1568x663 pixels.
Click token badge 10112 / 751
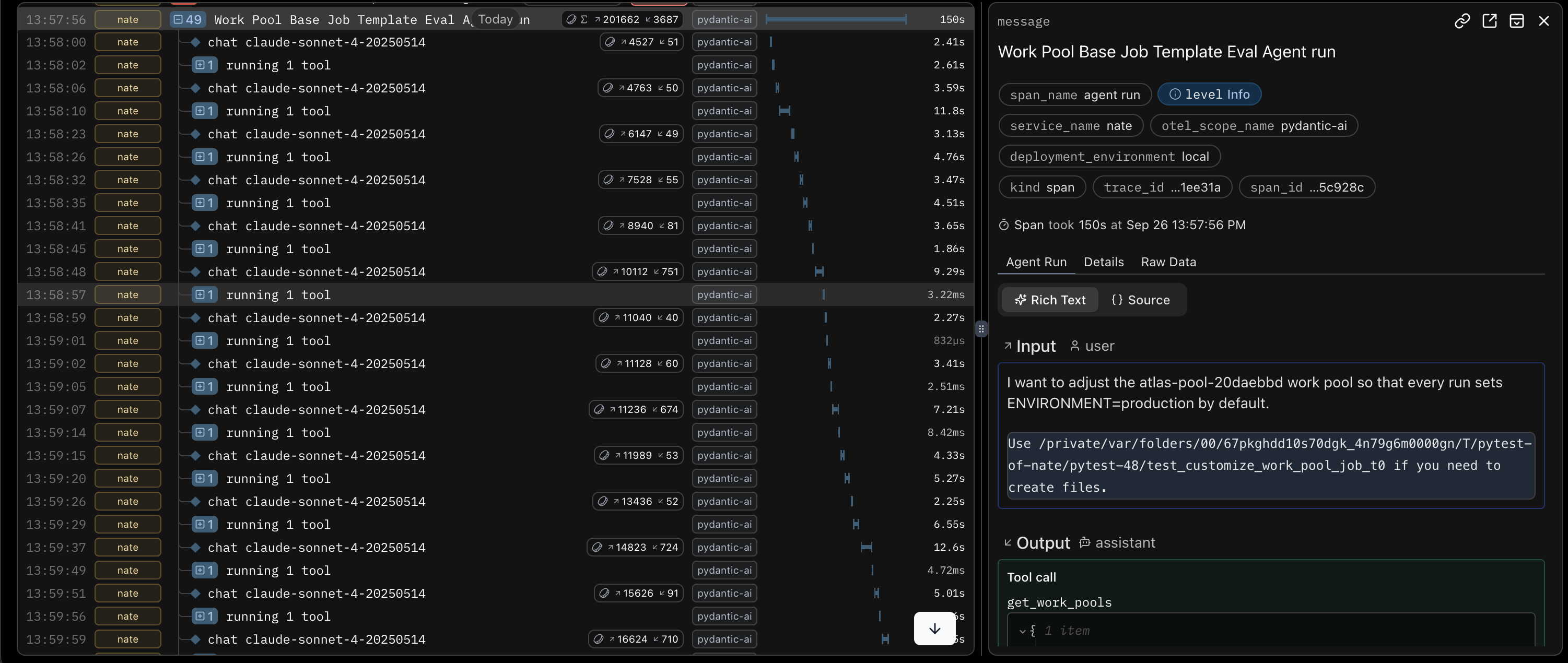[x=637, y=272]
